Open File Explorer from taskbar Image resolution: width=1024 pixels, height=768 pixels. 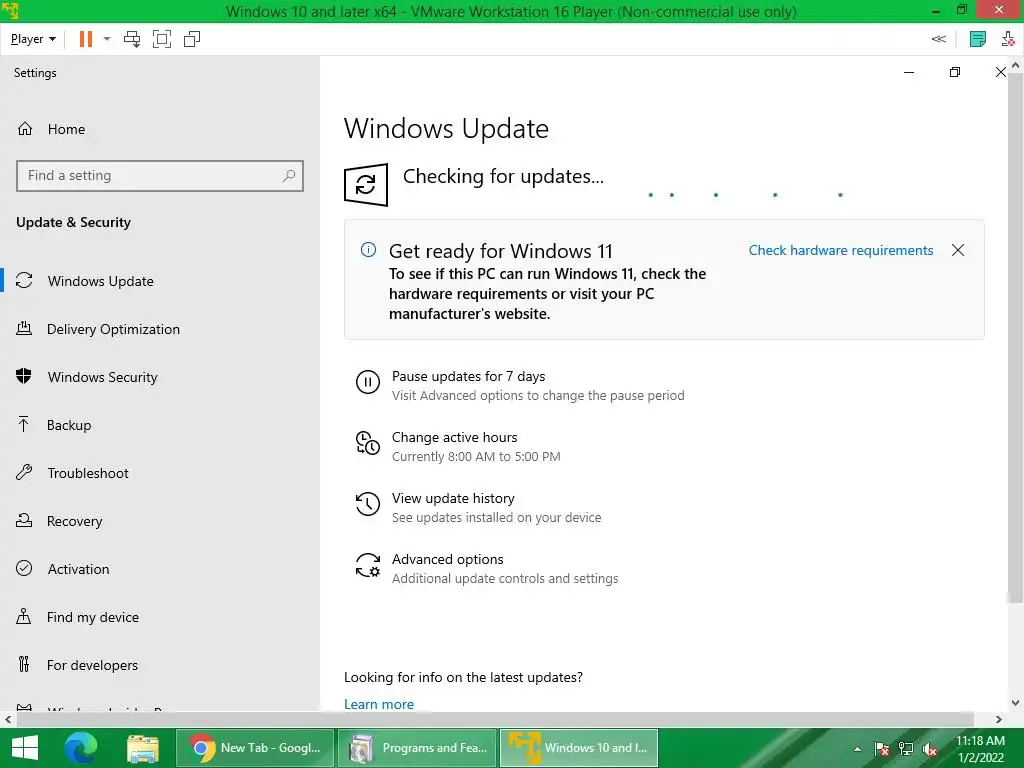pos(142,748)
